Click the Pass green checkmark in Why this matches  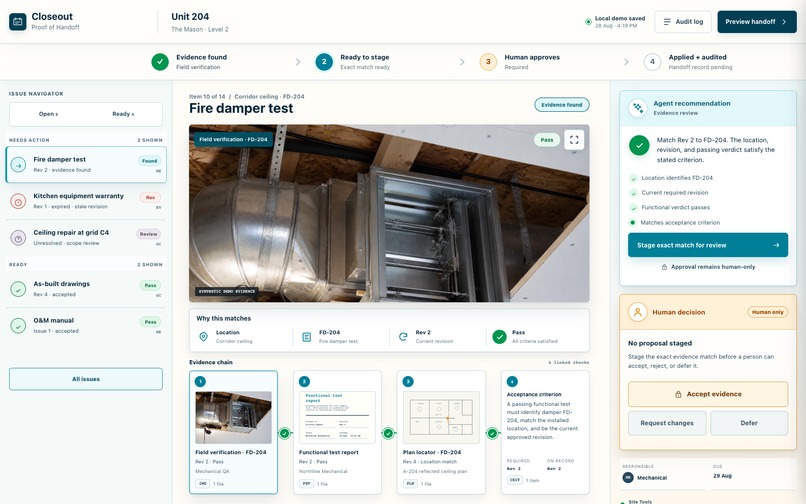point(500,337)
